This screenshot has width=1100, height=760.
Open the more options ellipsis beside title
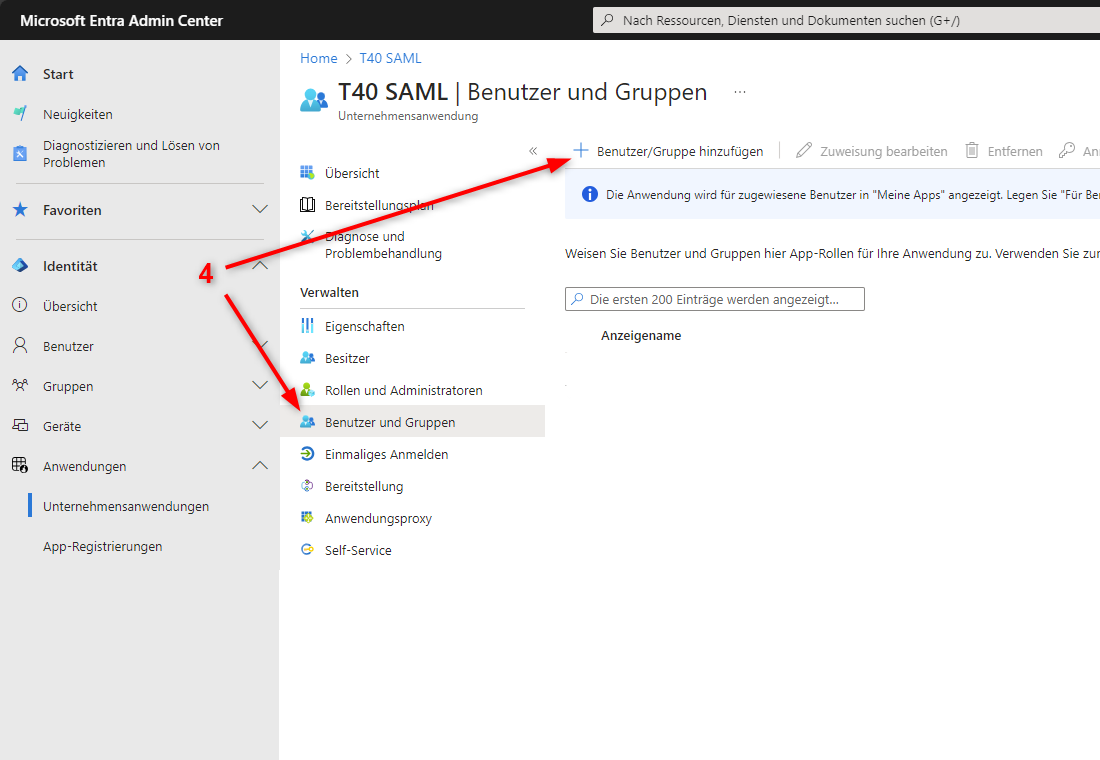pos(740,92)
